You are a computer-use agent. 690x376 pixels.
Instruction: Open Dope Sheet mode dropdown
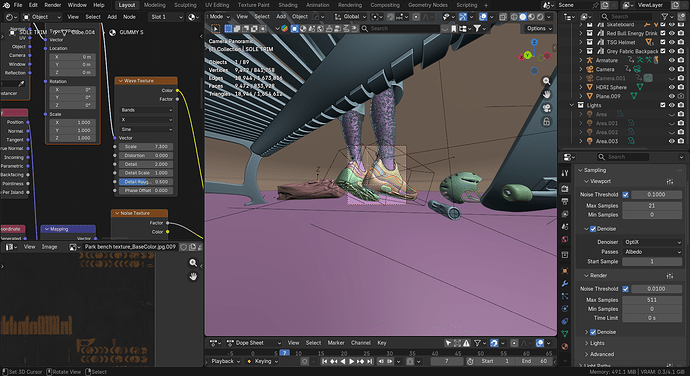[x=253, y=343]
